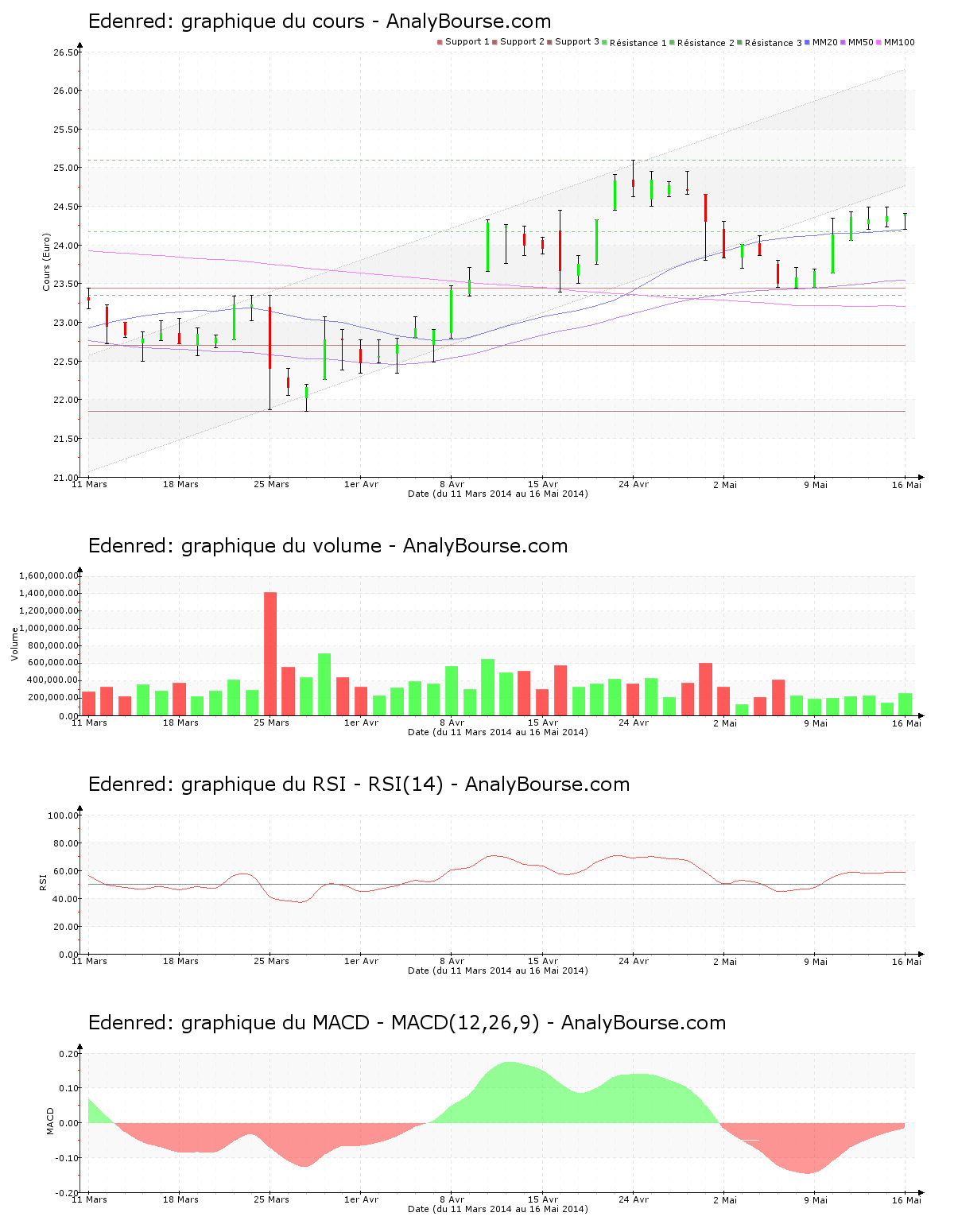Viewport: 954px width, 1232px height.
Task: Click '2 Mai' on the RSI chart axis
Action: pos(724,961)
